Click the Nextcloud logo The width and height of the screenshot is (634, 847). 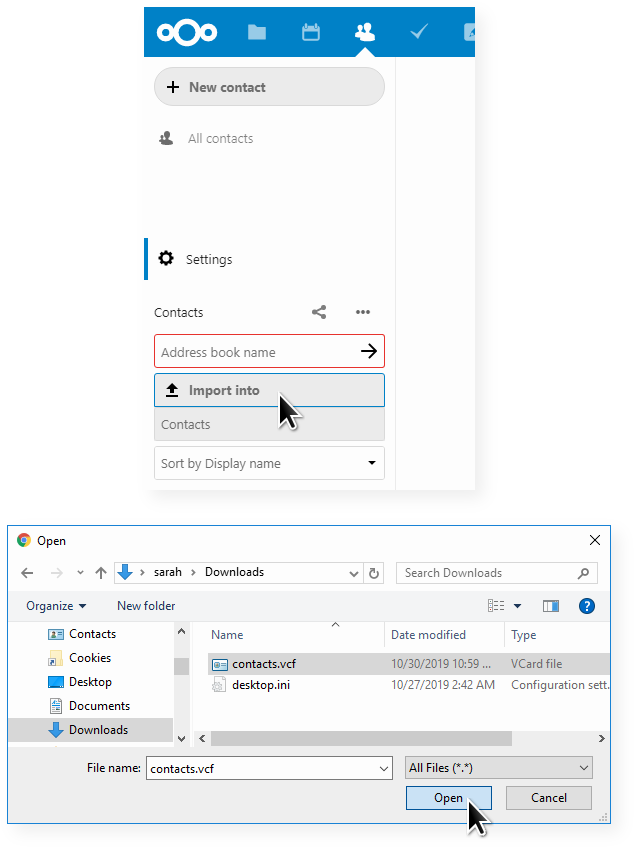click(x=187, y=32)
